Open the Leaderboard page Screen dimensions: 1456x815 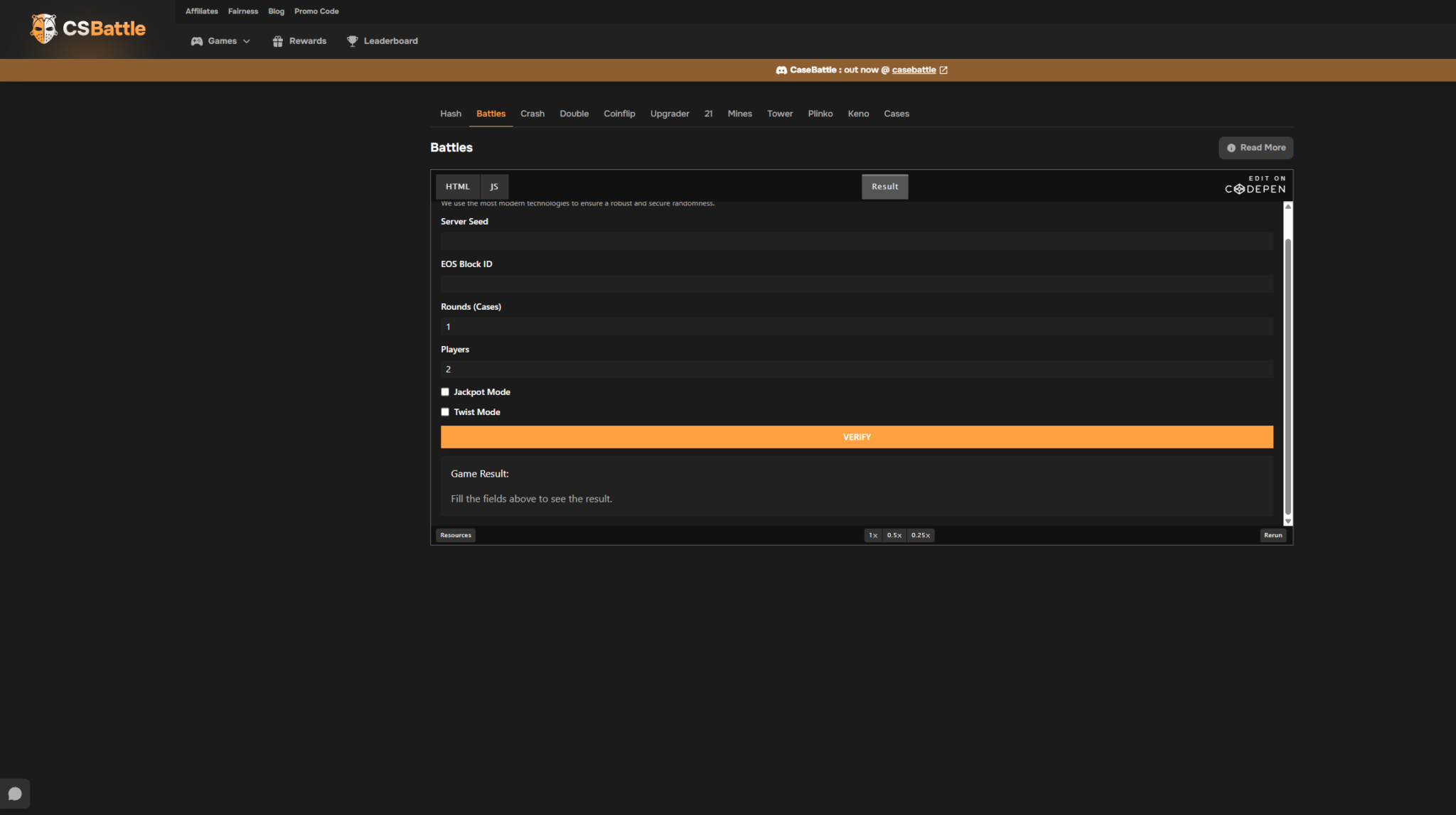(382, 41)
